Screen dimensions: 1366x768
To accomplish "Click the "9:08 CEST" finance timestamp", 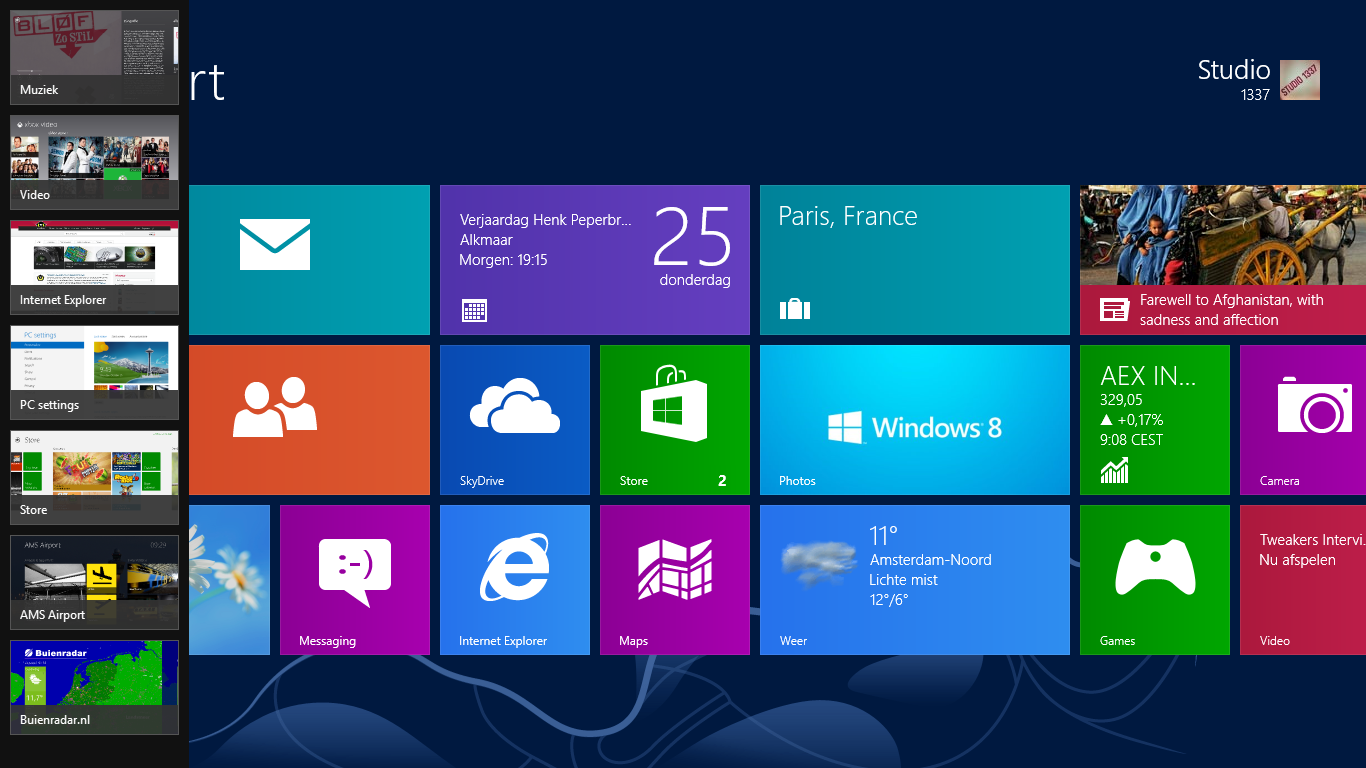I will pos(1132,440).
